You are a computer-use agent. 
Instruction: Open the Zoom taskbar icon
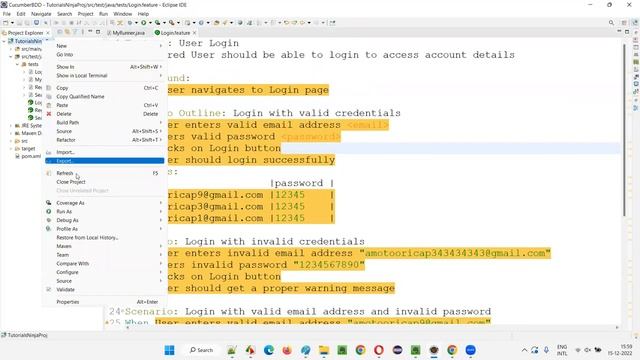[x=470, y=350]
